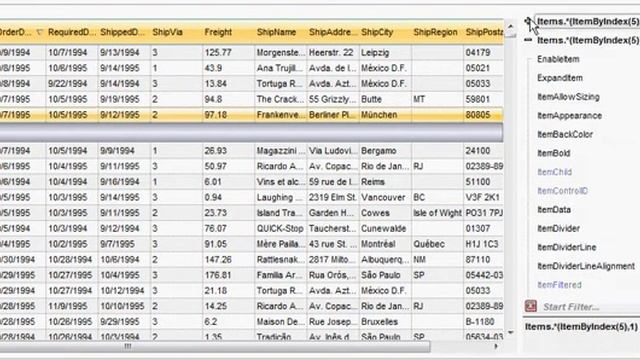Viewport: 640px width, 360px height.
Task: Click the Rattlesnak... ship name cell
Action: click(x=280, y=259)
